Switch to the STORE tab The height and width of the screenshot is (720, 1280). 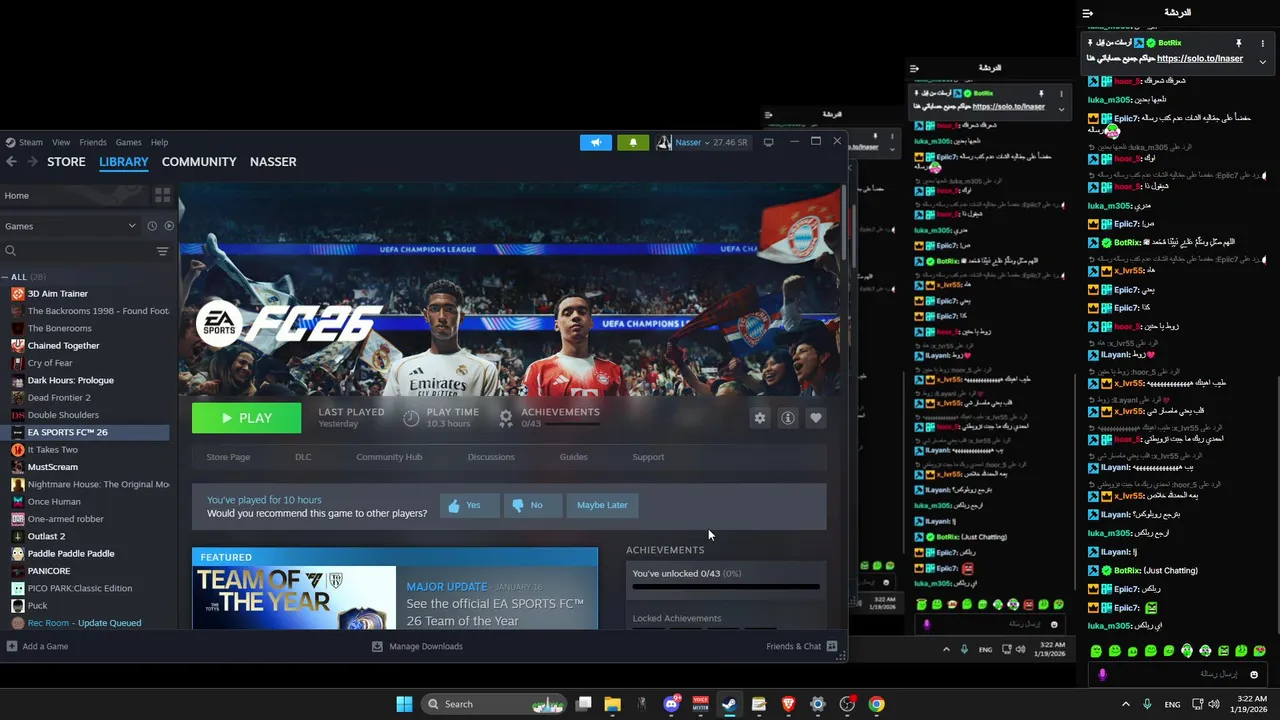click(67, 162)
